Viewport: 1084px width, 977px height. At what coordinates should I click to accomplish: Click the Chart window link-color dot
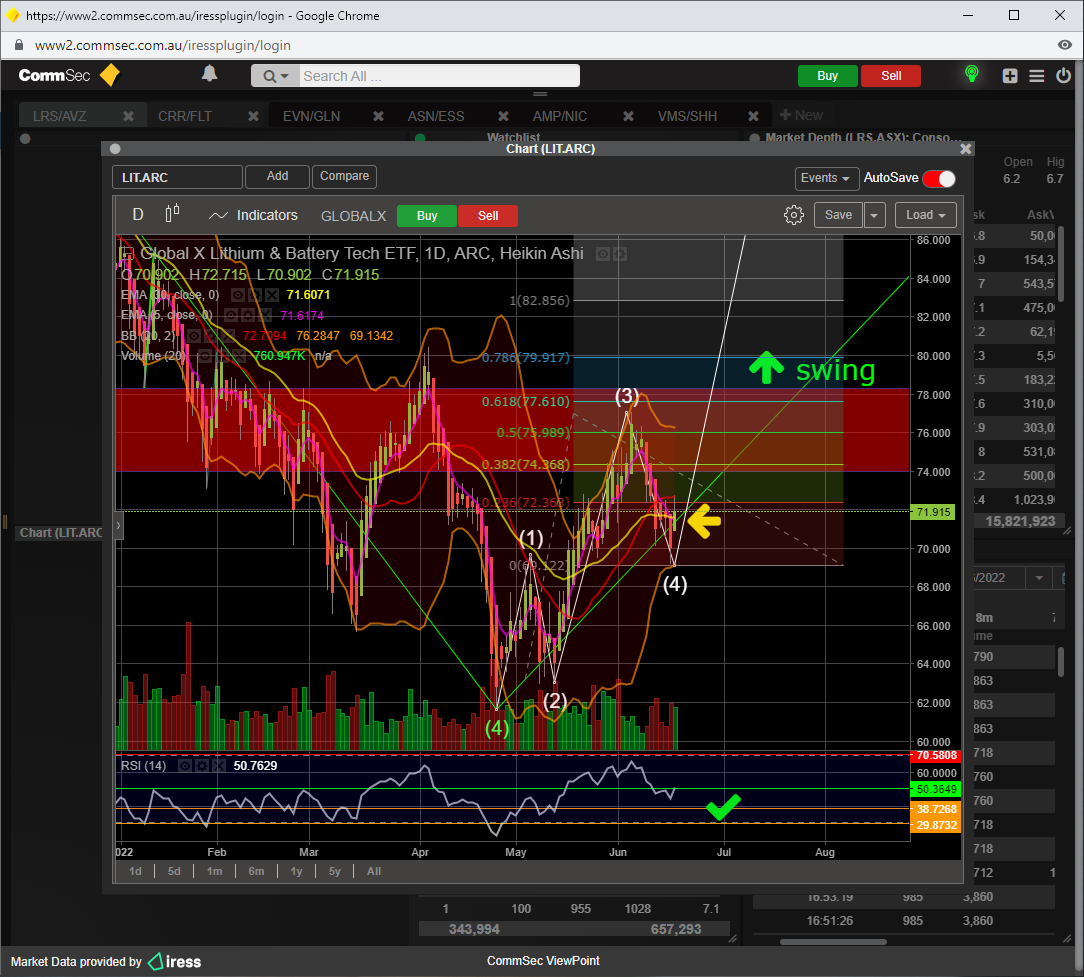point(115,149)
